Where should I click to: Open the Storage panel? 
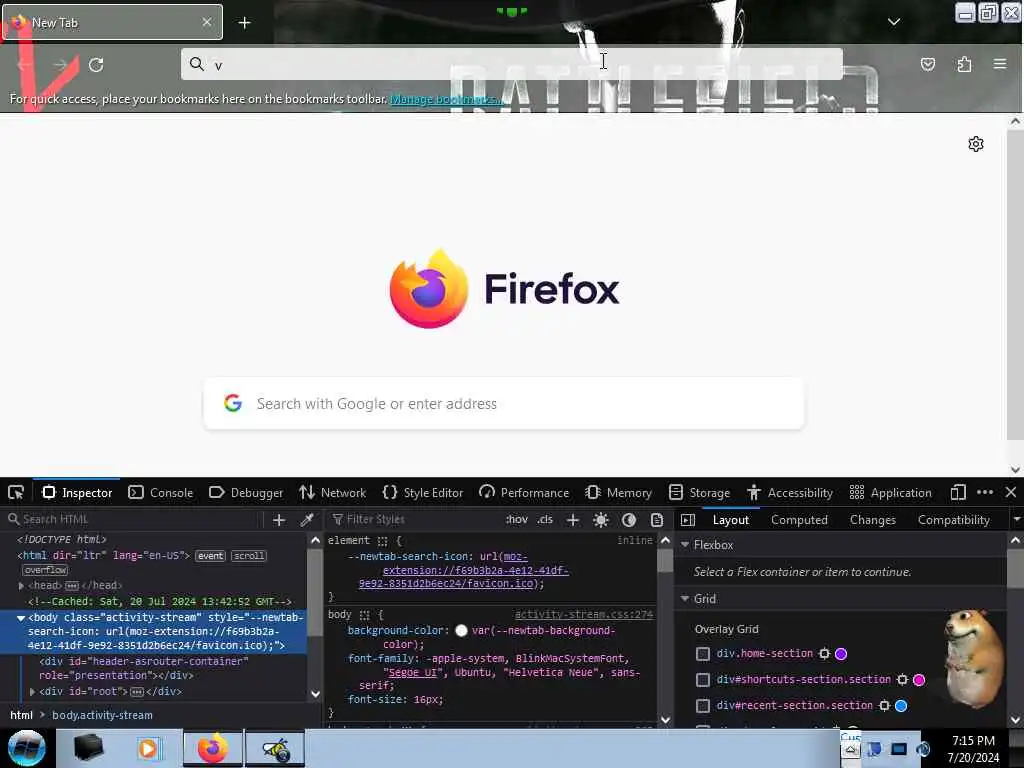699,492
